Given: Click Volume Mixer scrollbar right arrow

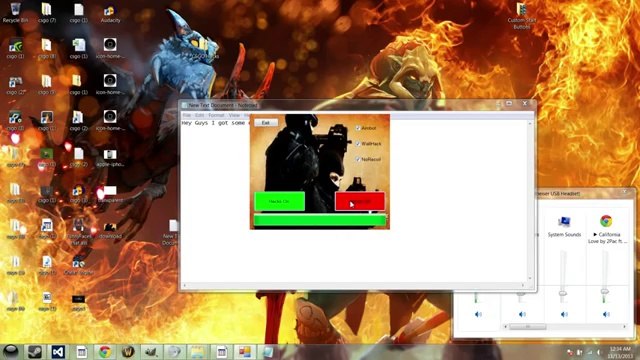Looking at the screenshot, I should click(x=624, y=327).
